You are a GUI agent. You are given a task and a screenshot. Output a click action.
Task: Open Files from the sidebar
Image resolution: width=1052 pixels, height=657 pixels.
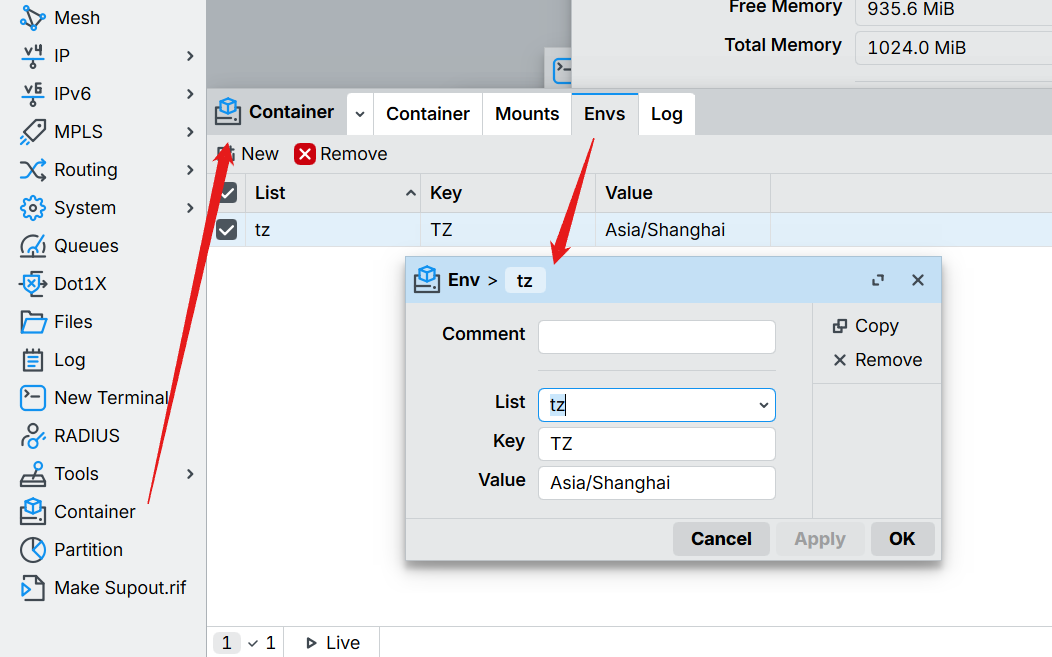[33, 322]
